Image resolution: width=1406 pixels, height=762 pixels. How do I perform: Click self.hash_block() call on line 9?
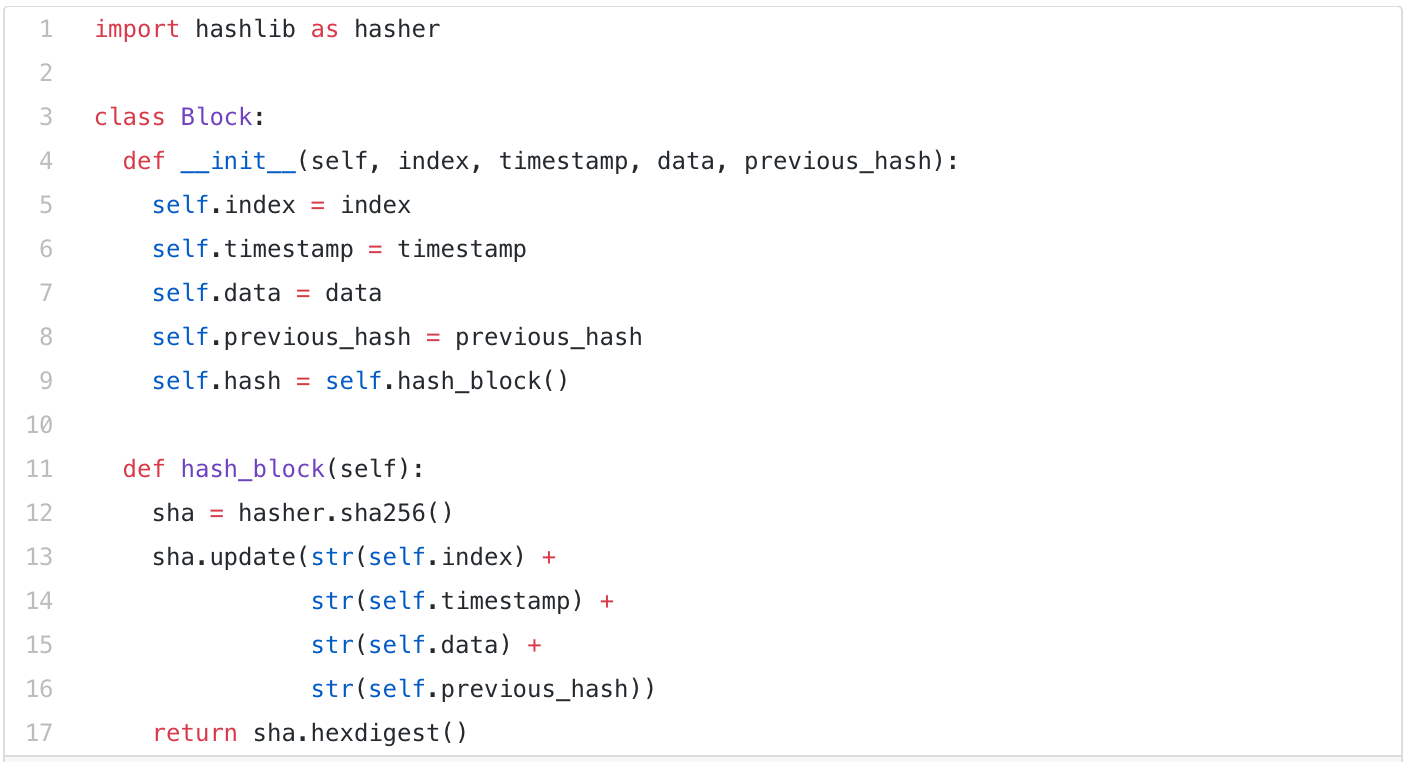click(x=447, y=381)
